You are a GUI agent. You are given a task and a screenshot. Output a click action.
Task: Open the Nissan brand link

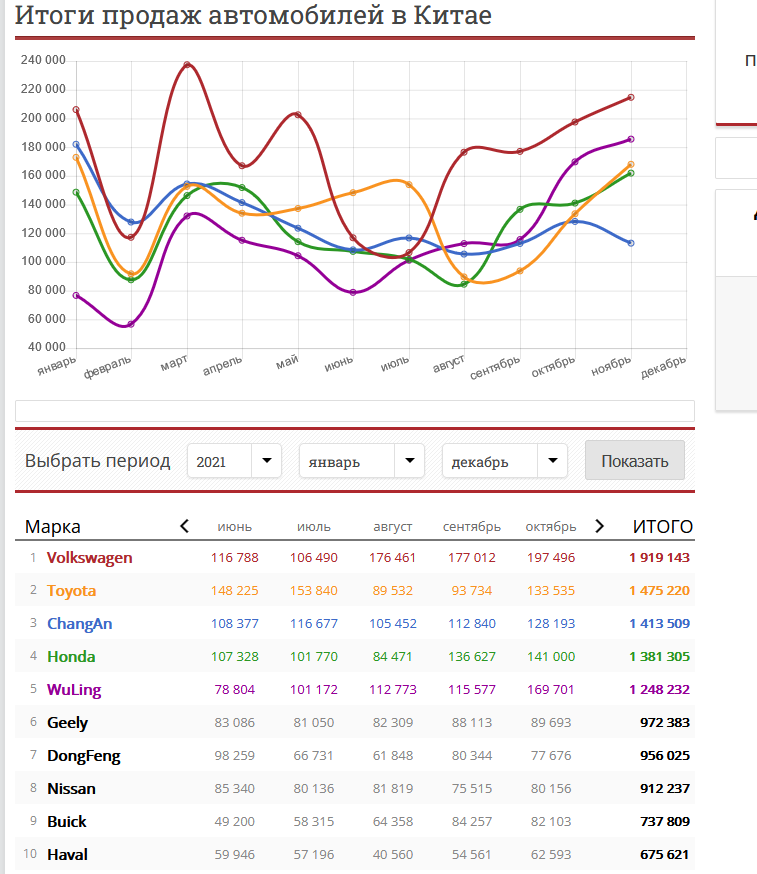(71, 789)
